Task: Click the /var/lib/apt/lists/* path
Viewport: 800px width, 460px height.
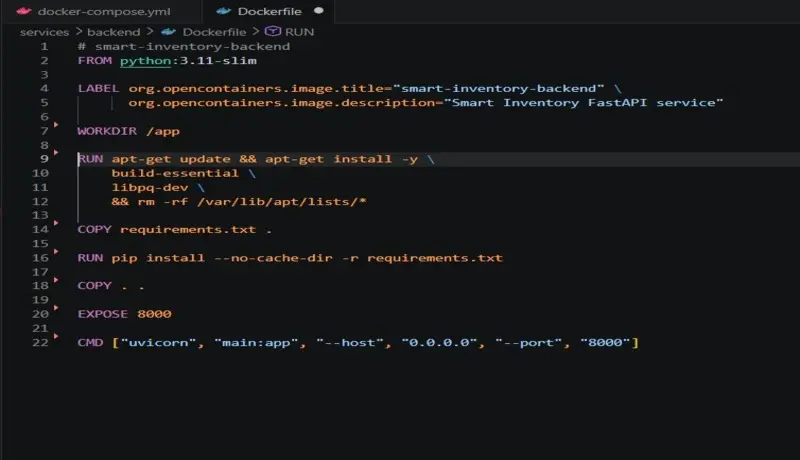Action: (282, 202)
